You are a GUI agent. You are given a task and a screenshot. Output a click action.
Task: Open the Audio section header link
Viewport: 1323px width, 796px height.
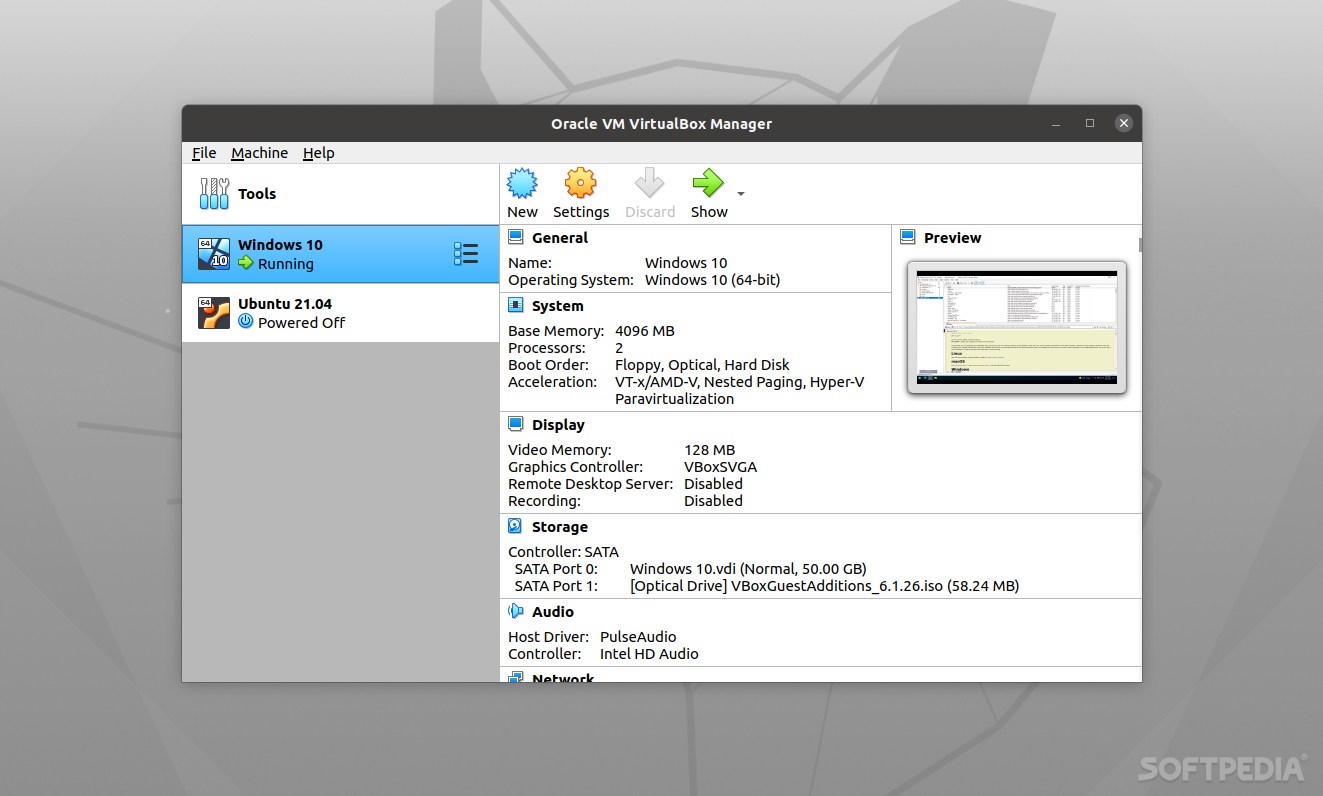[553, 612]
